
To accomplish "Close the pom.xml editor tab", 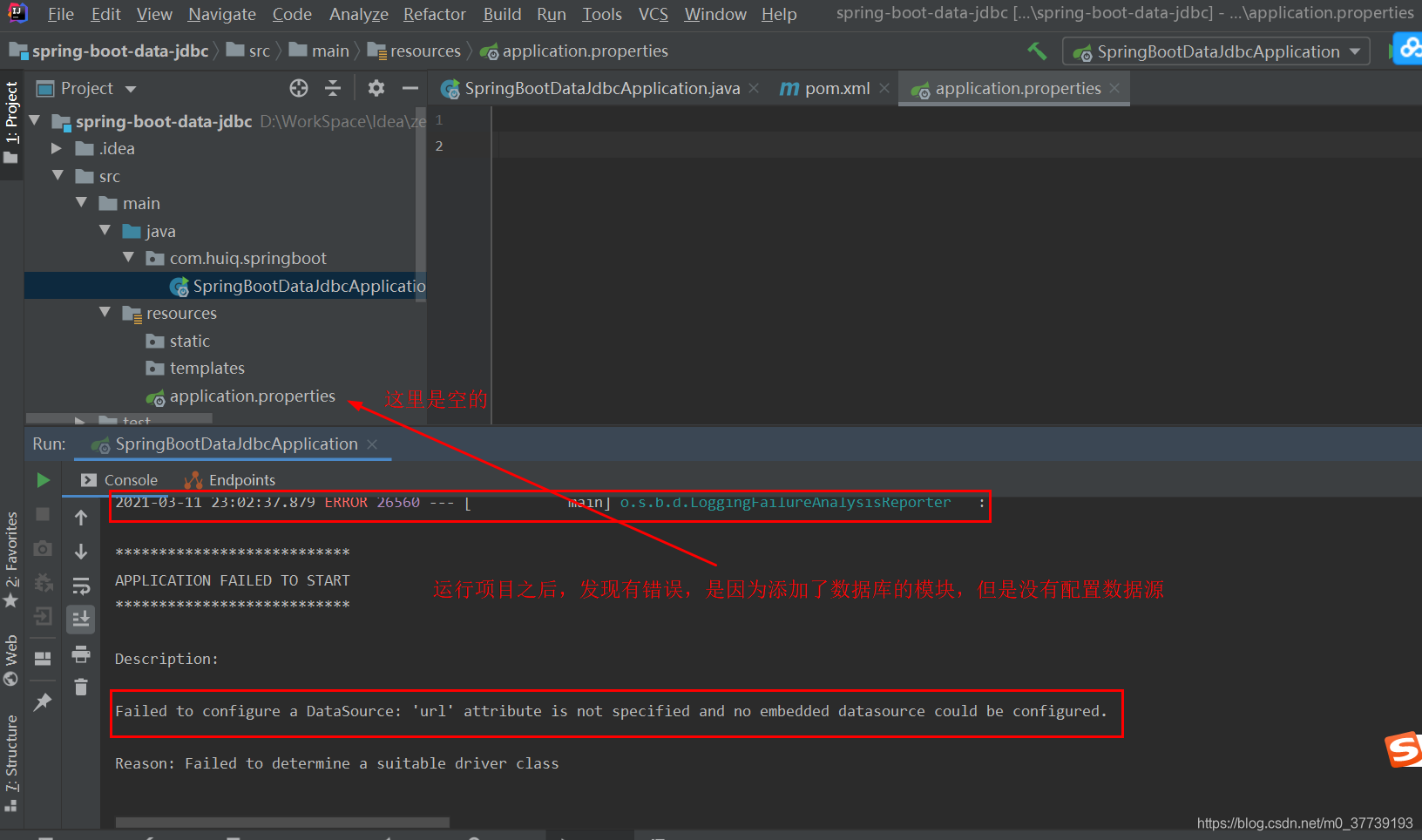I will (884, 88).
